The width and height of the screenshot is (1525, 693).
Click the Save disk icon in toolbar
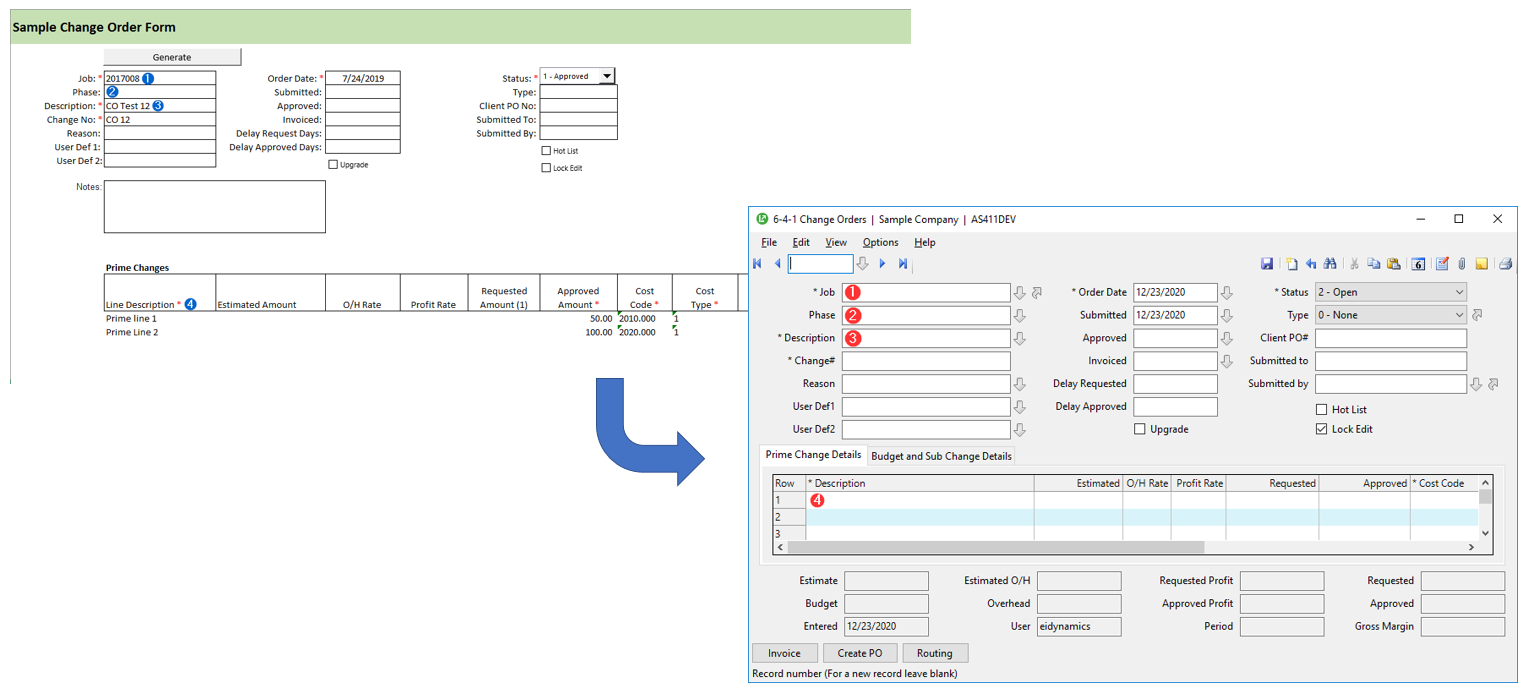[x=1267, y=264]
